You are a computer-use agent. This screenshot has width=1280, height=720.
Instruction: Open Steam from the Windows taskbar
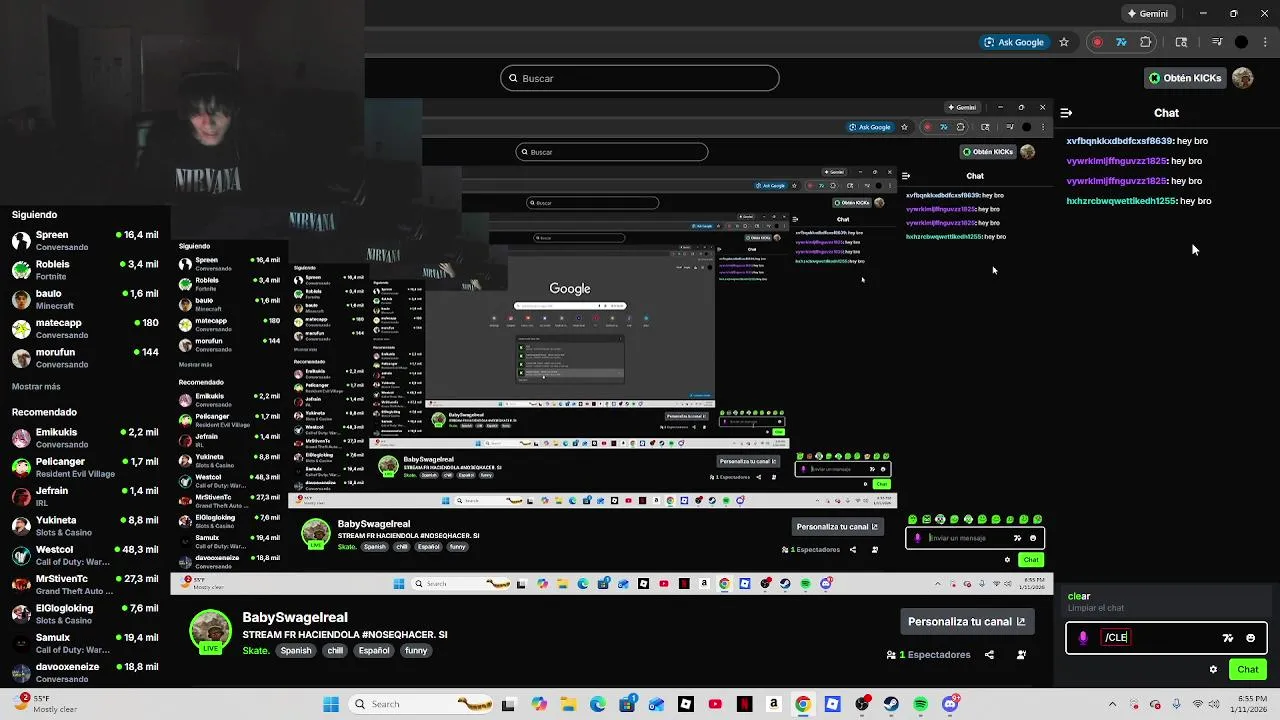click(891, 704)
